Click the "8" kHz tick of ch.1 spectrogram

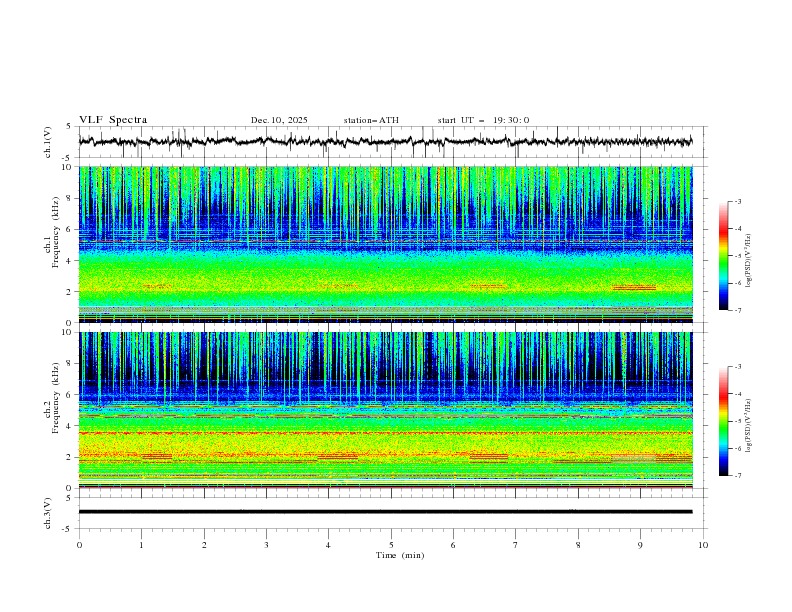(71, 198)
